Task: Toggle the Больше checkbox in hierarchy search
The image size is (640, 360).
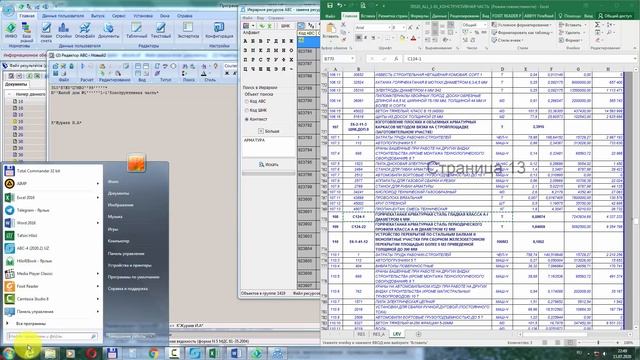Action: point(261,131)
